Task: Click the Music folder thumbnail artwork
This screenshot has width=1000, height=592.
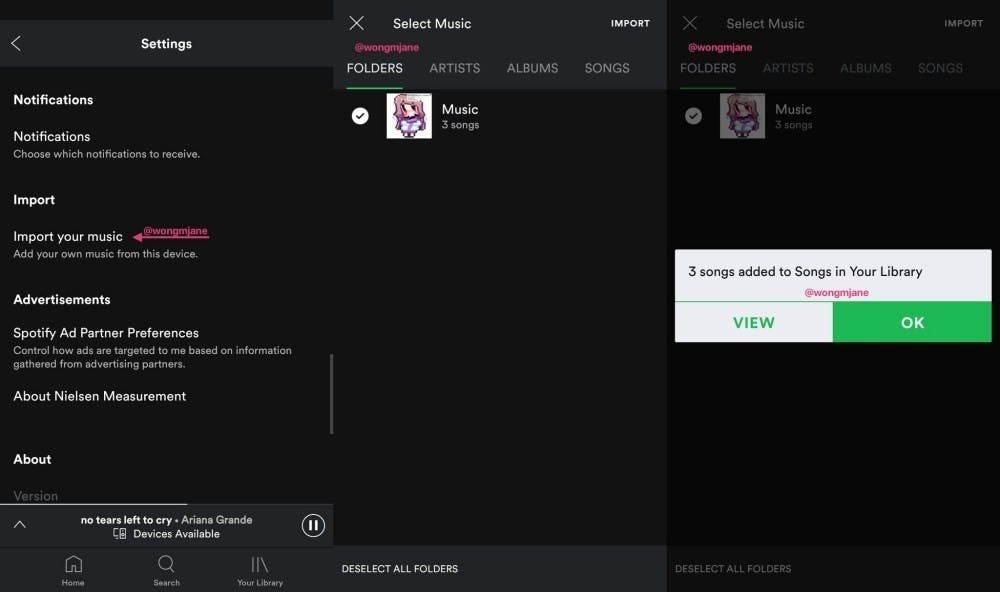Action: pos(409,115)
